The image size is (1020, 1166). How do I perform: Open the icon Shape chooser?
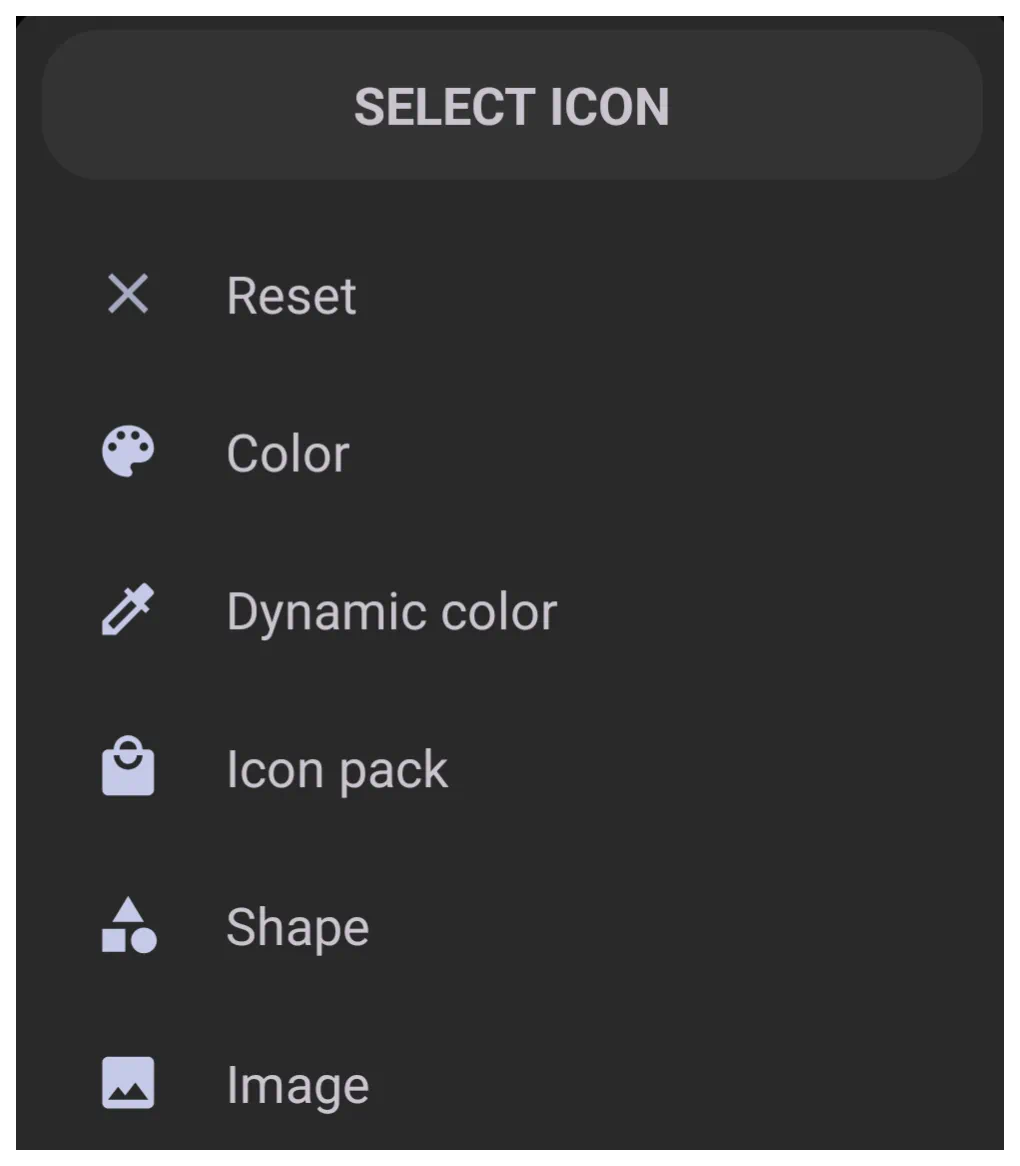(510, 925)
